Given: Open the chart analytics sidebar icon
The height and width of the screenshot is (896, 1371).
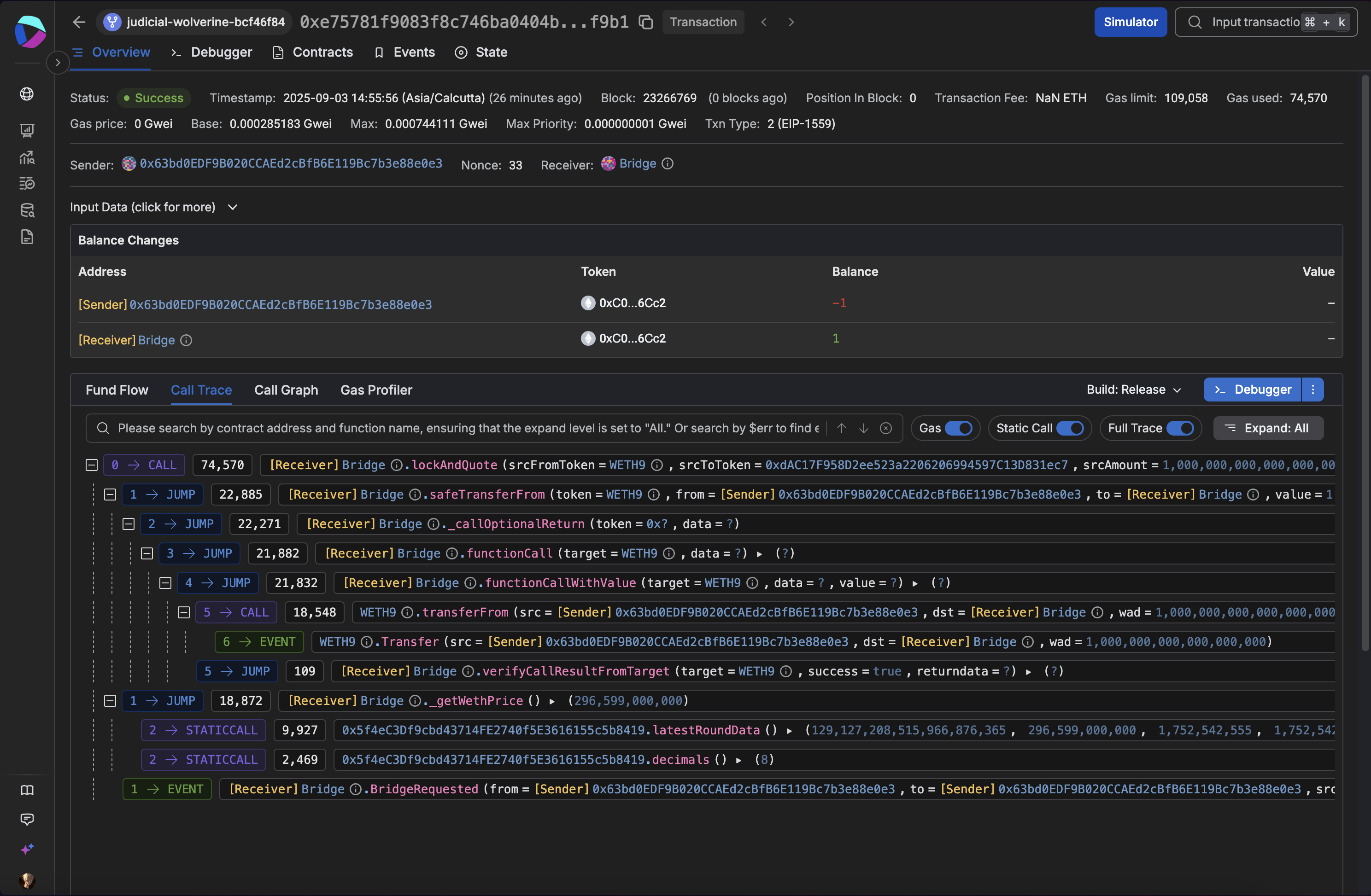Looking at the screenshot, I should coord(27,157).
